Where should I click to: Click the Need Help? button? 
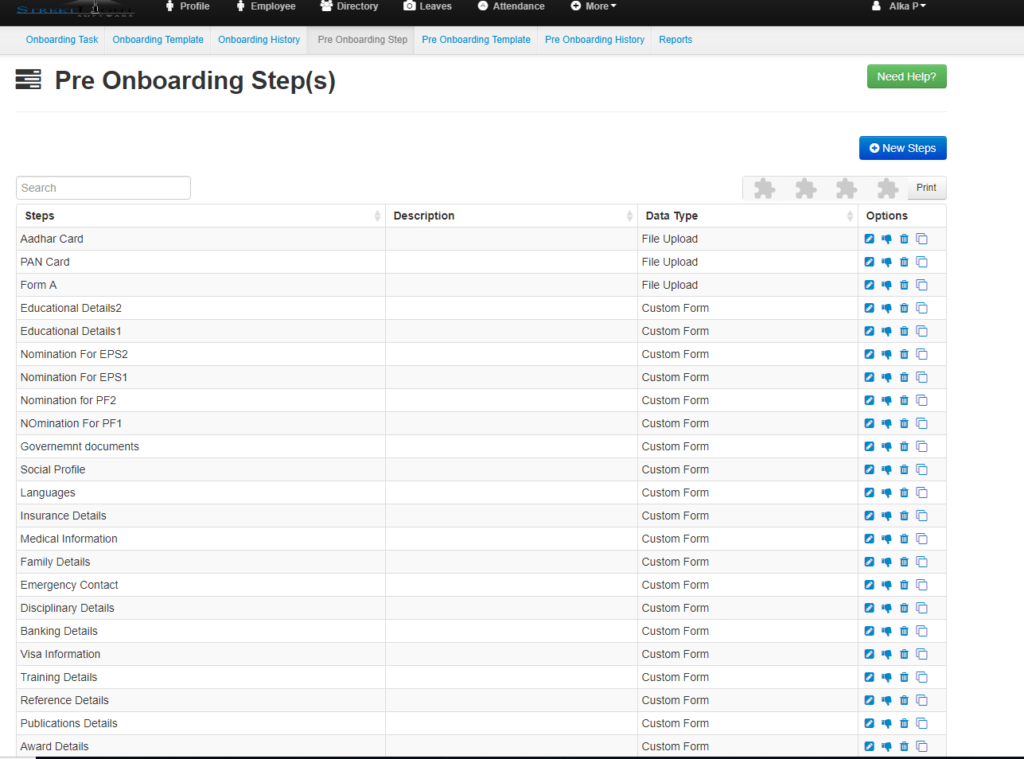click(x=906, y=76)
